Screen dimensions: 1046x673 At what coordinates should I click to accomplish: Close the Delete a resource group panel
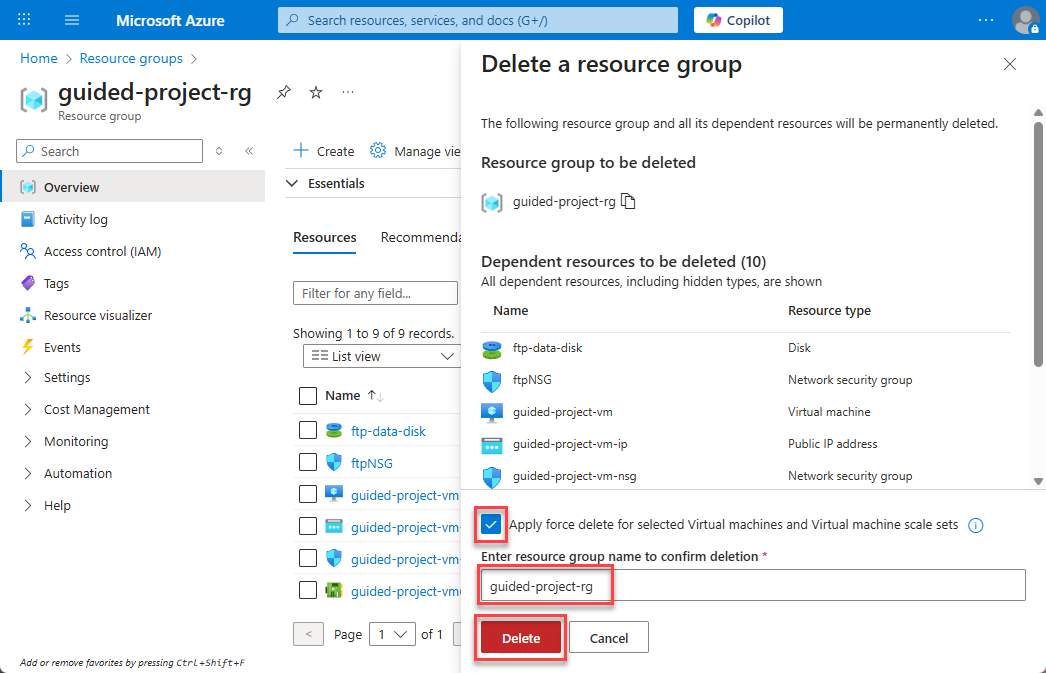pos(1010,64)
